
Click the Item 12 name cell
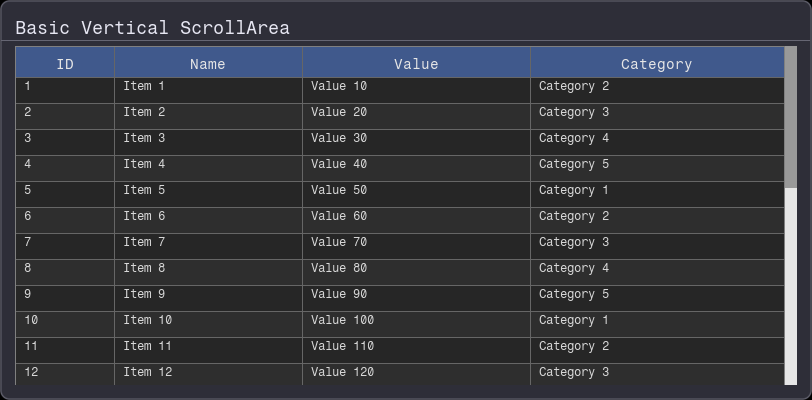(x=208, y=373)
